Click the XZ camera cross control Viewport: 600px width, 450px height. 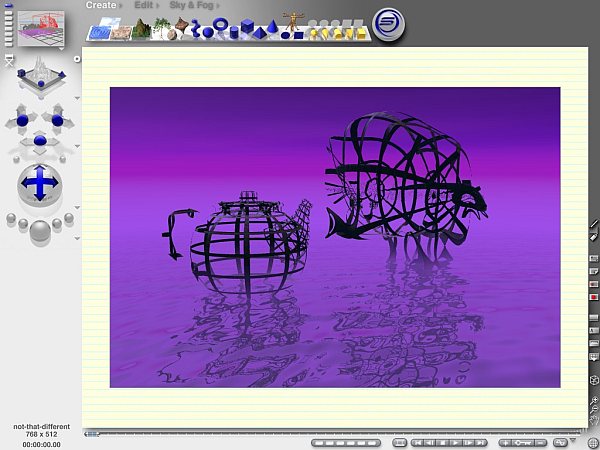click(x=57, y=120)
